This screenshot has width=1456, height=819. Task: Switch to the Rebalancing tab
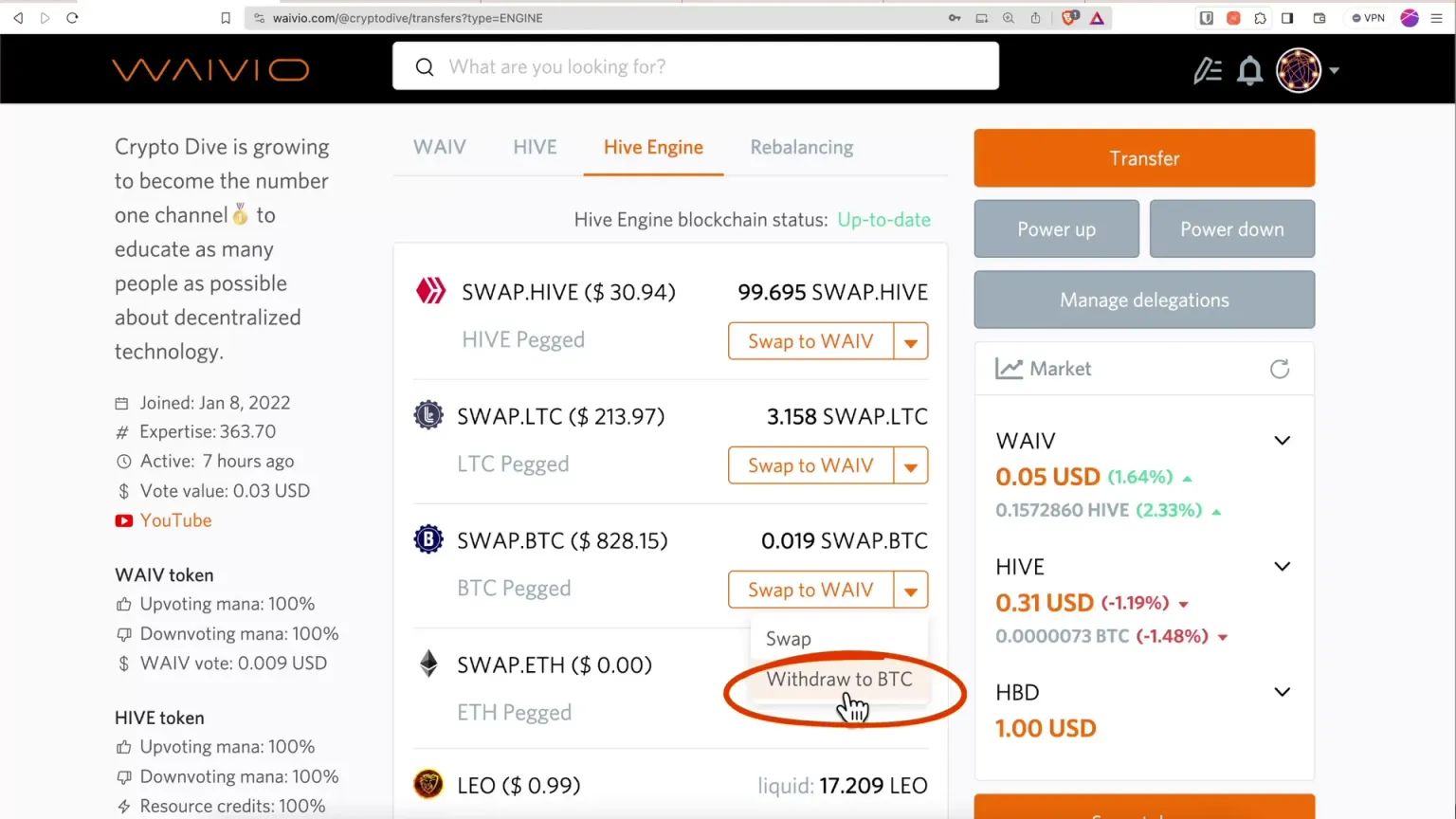[801, 147]
